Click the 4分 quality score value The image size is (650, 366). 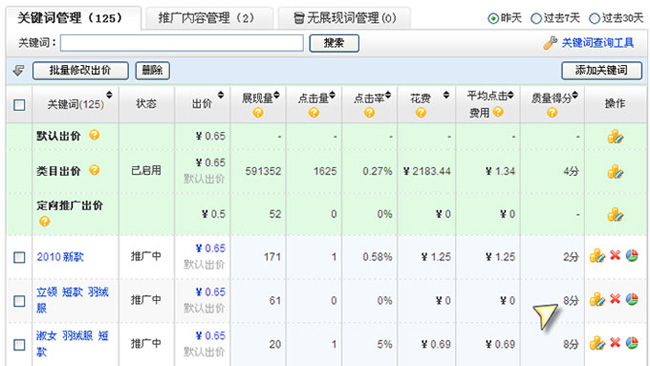point(570,171)
